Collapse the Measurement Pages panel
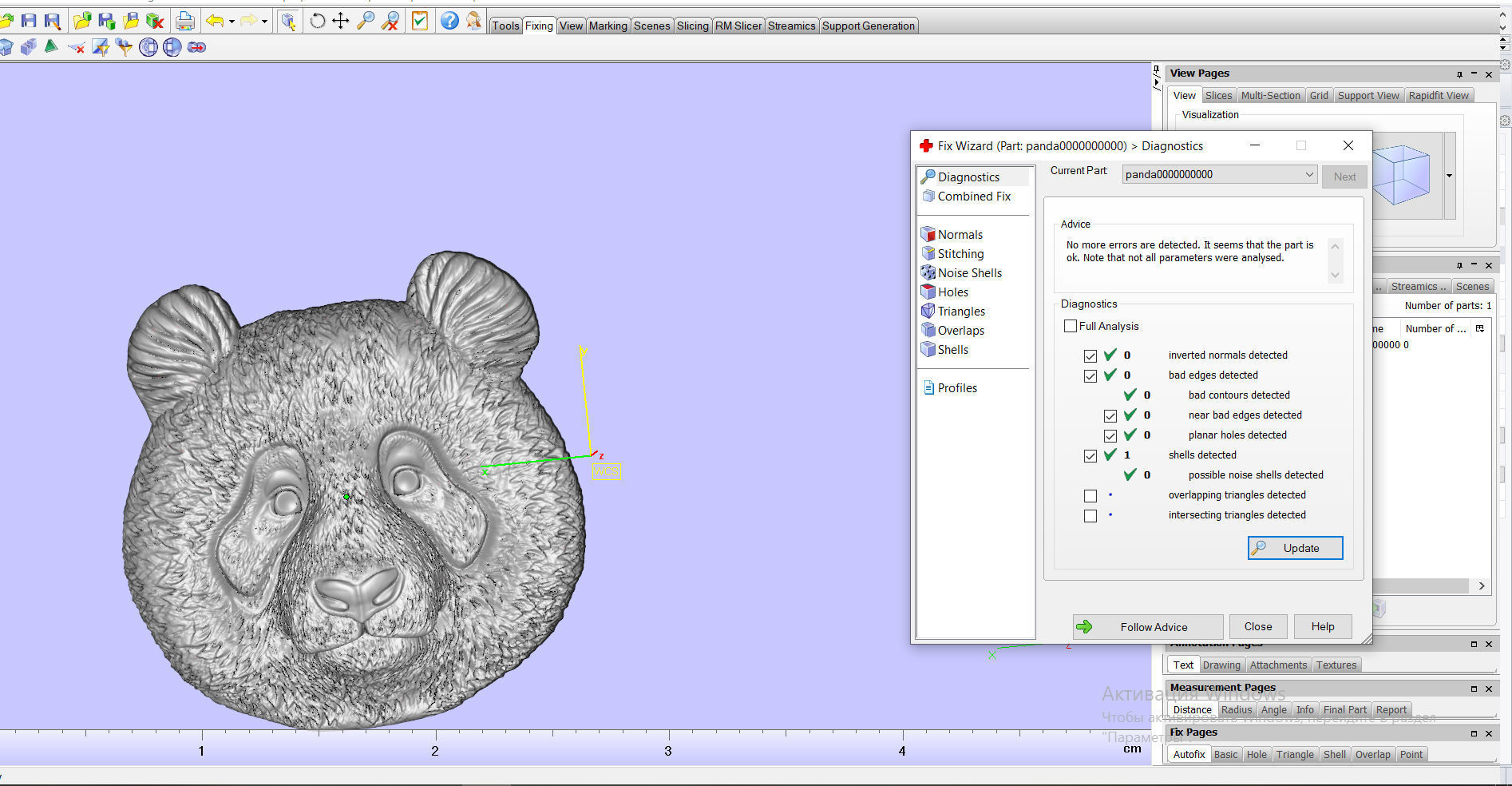1512x786 pixels. click(1474, 689)
